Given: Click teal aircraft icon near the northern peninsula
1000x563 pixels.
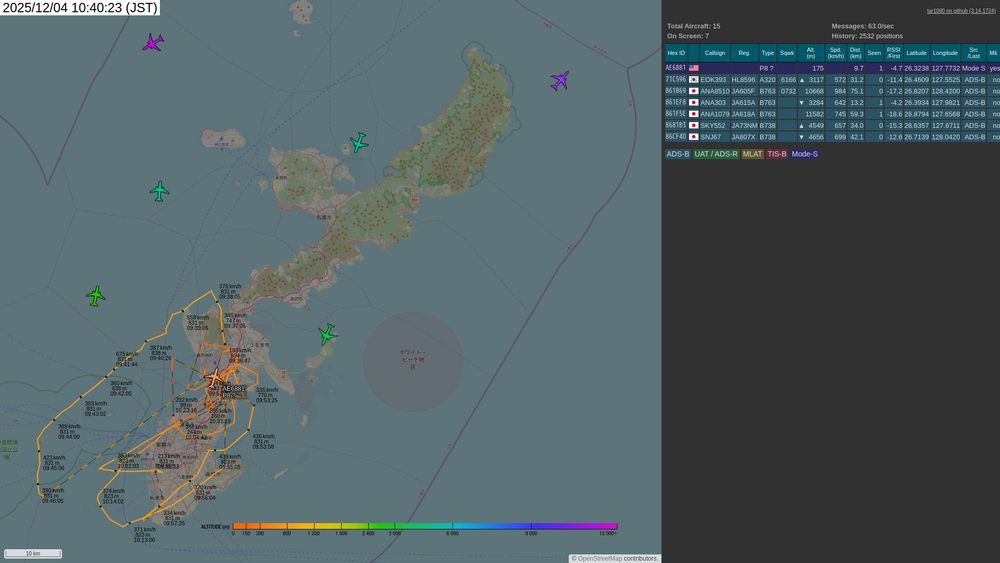Looking at the screenshot, I should coord(359,143).
